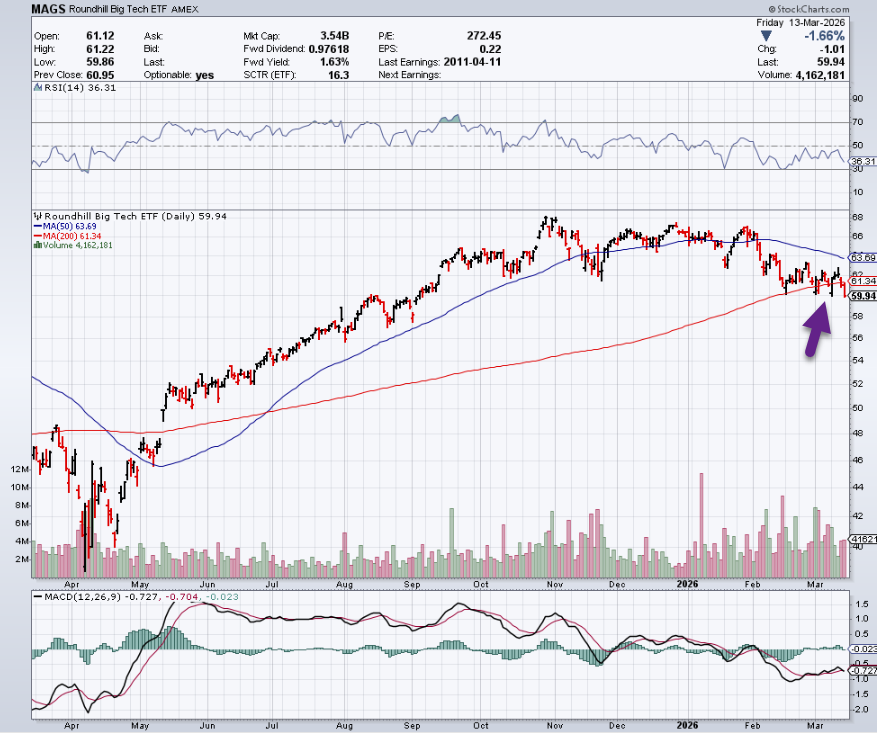Click the candlestick icon beside Roundhill Big Tech ETF (Daily)

[x=36, y=215]
